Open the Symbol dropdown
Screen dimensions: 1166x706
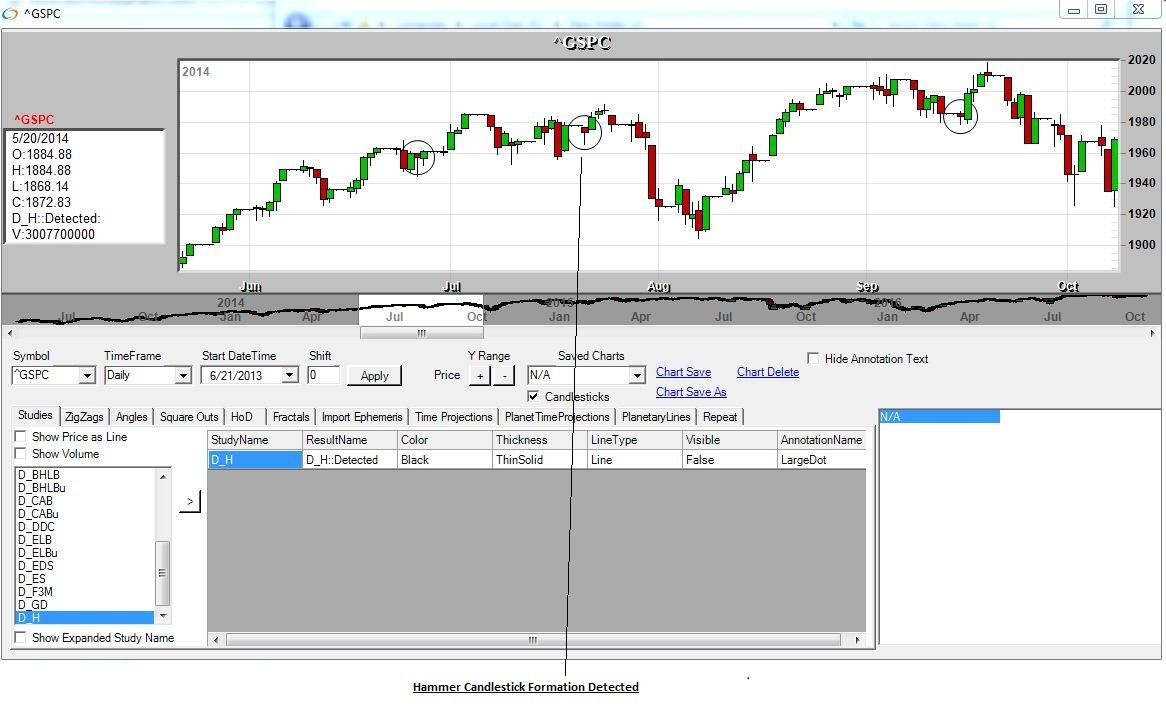click(x=87, y=376)
